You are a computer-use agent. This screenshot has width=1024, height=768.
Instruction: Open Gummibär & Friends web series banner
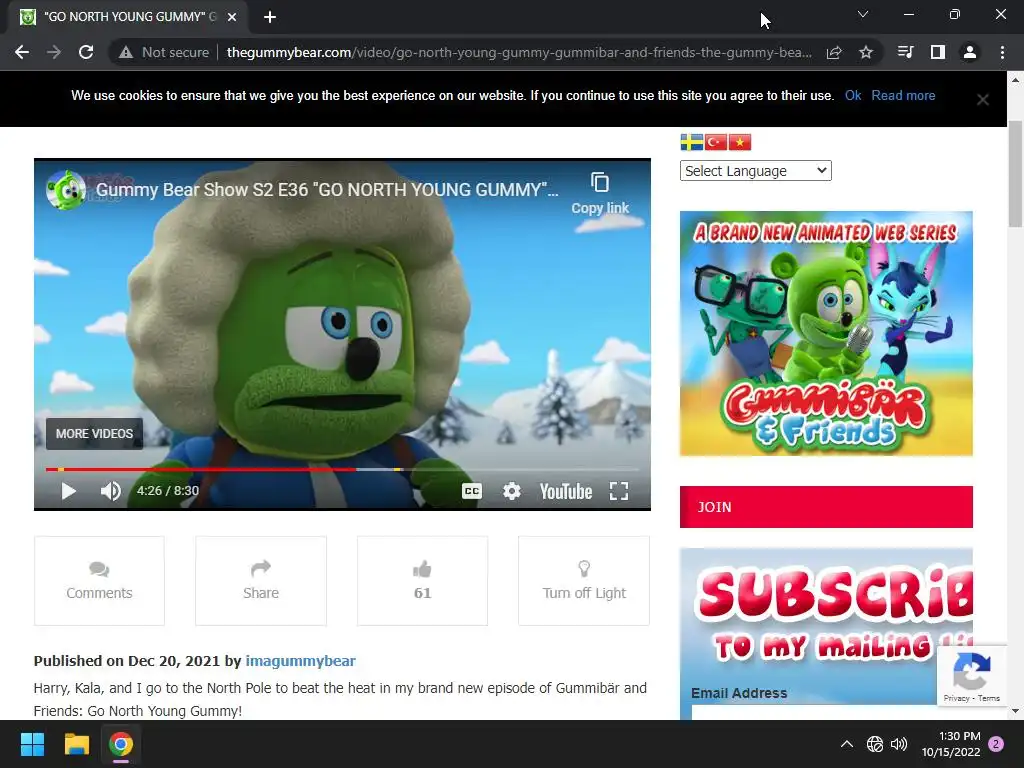click(826, 333)
